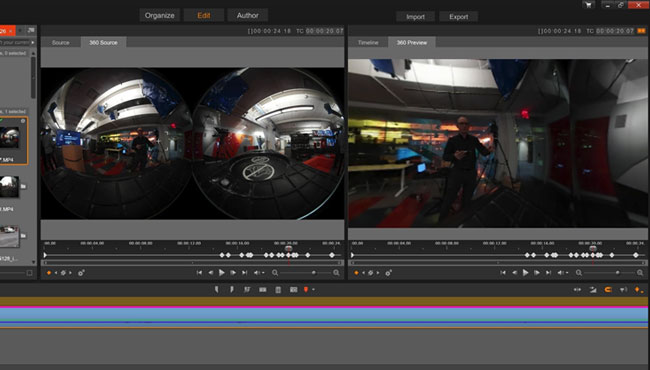Toggle audio scrubbing in timeline toolbar

click(x=623, y=290)
